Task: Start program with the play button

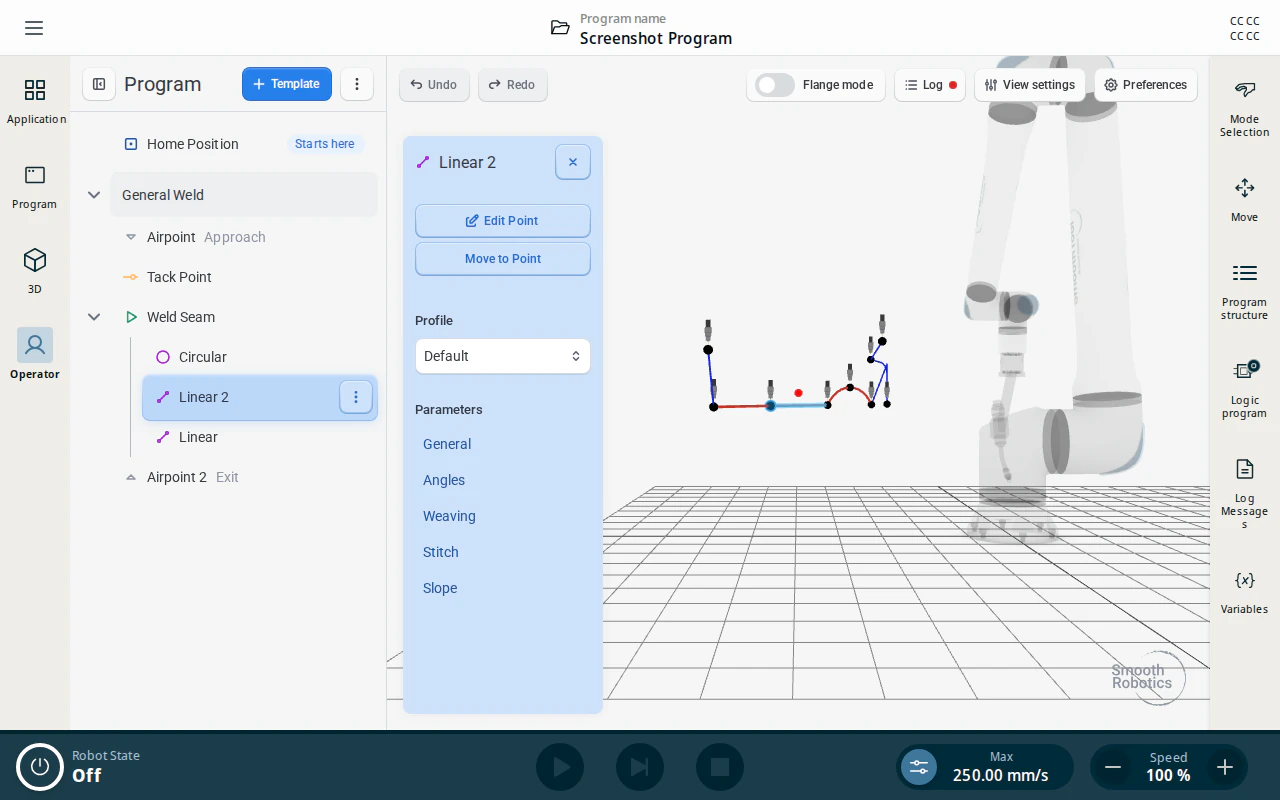Action: click(560, 767)
